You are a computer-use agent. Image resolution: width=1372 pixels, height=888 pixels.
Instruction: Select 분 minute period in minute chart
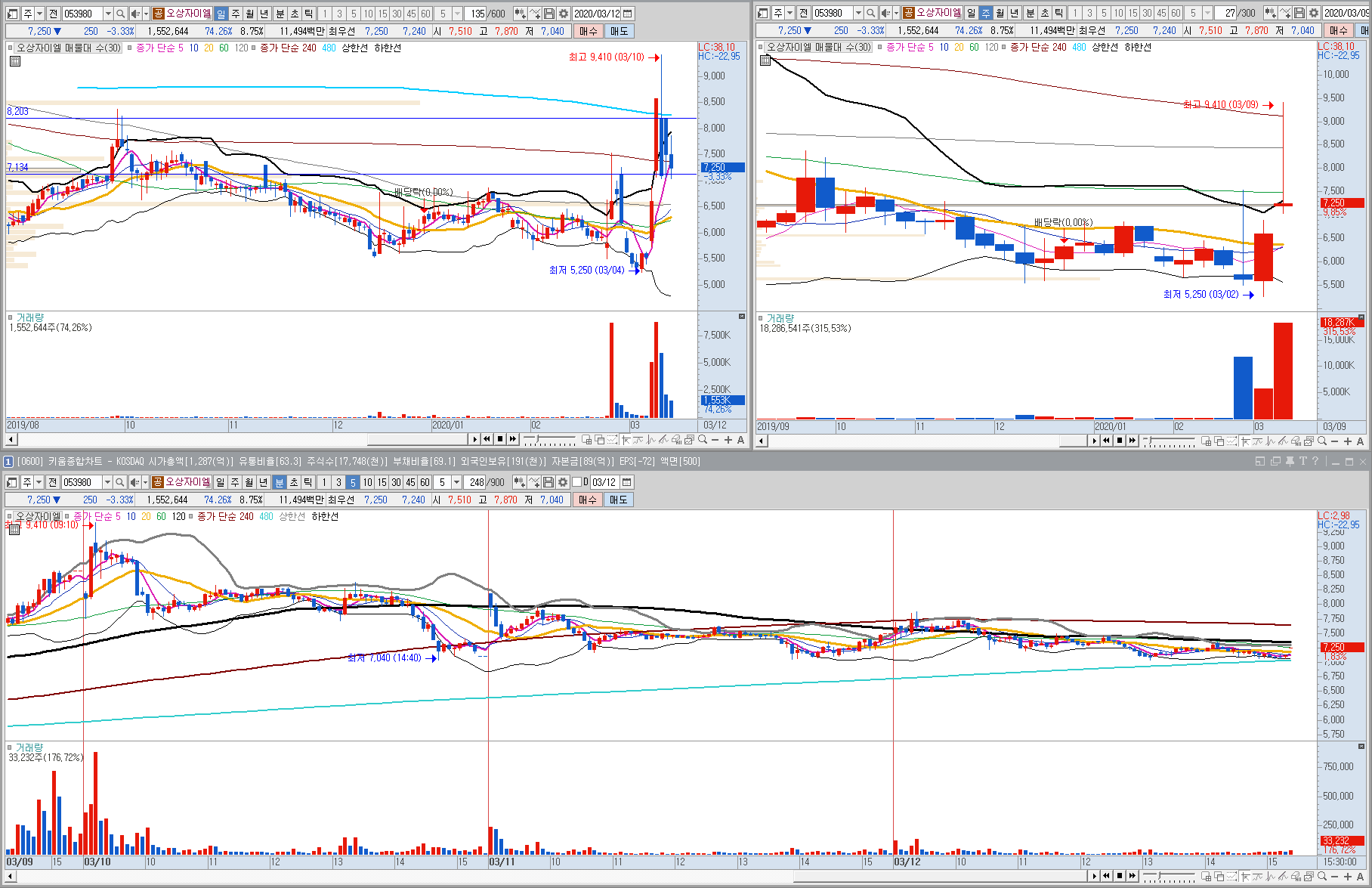(x=279, y=482)
